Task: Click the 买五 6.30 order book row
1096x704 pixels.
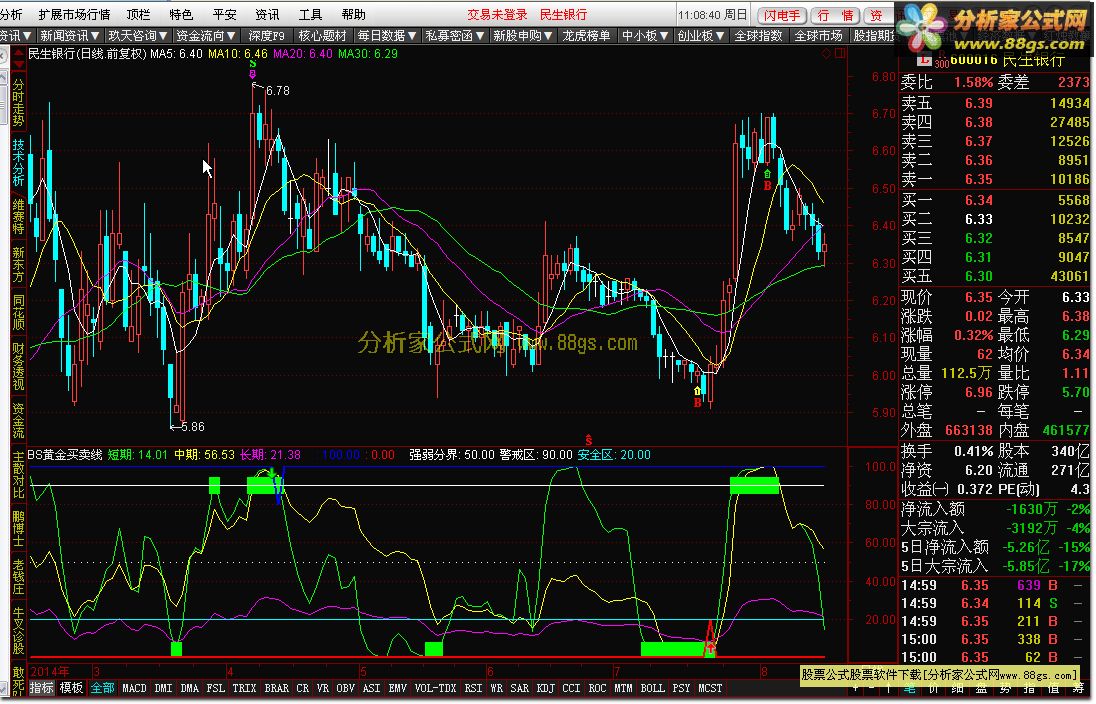Action: pos(995,276)
